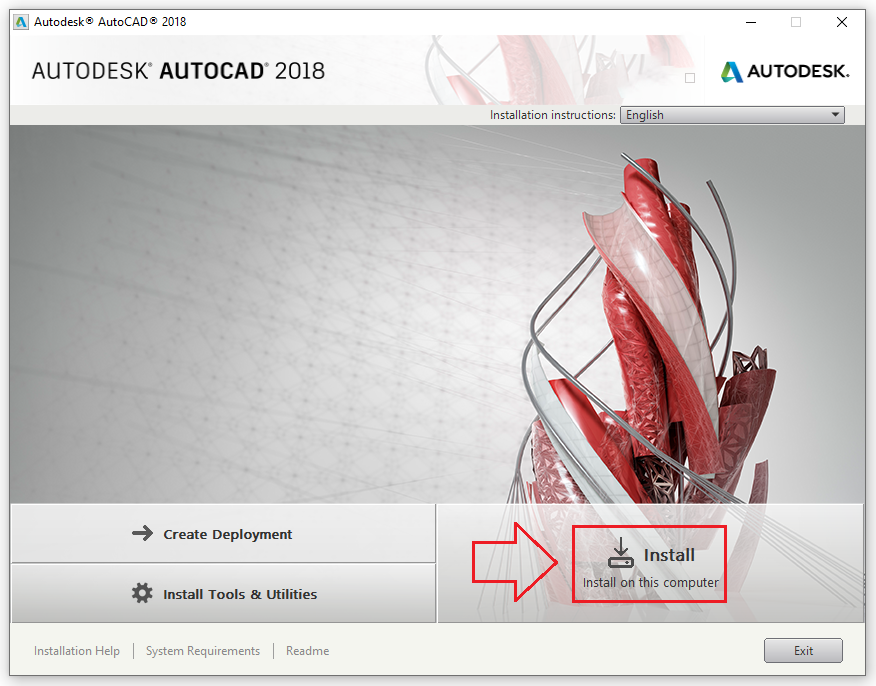The image size is (876, 686).
Task: View System Requirements link
Action: 203,651
